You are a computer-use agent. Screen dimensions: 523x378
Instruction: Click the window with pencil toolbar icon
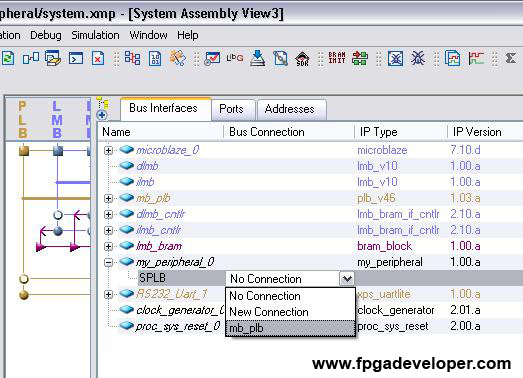53,58
